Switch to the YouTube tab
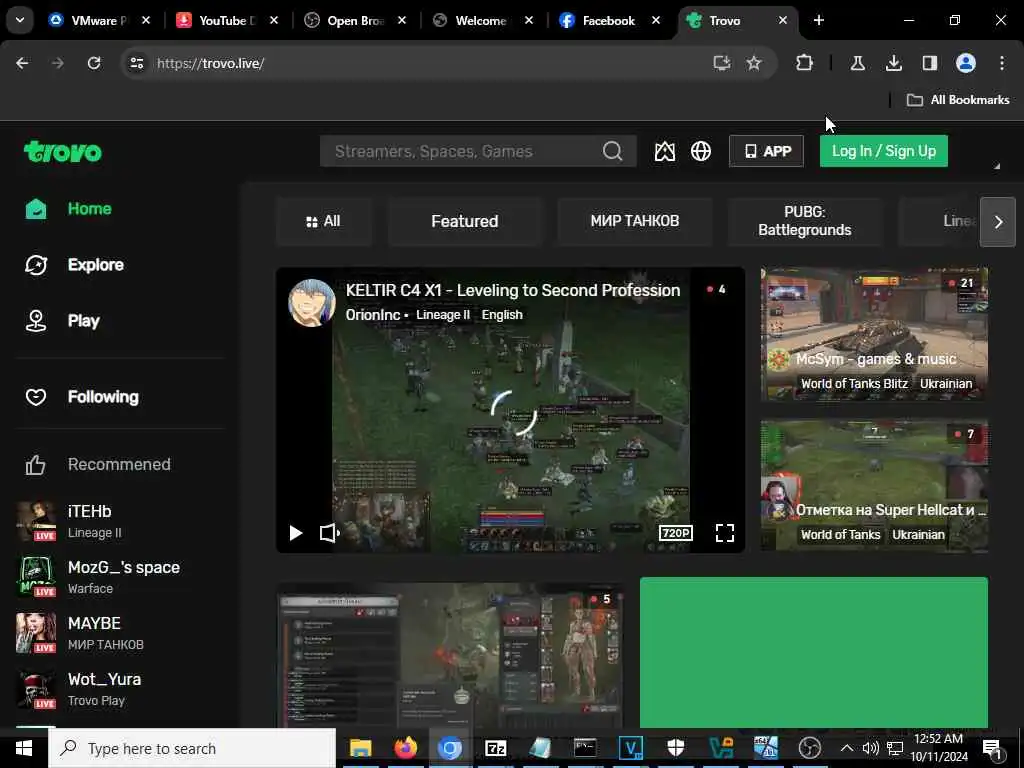This screenshot has width=1024, height=768. click(x=227, y=21)
